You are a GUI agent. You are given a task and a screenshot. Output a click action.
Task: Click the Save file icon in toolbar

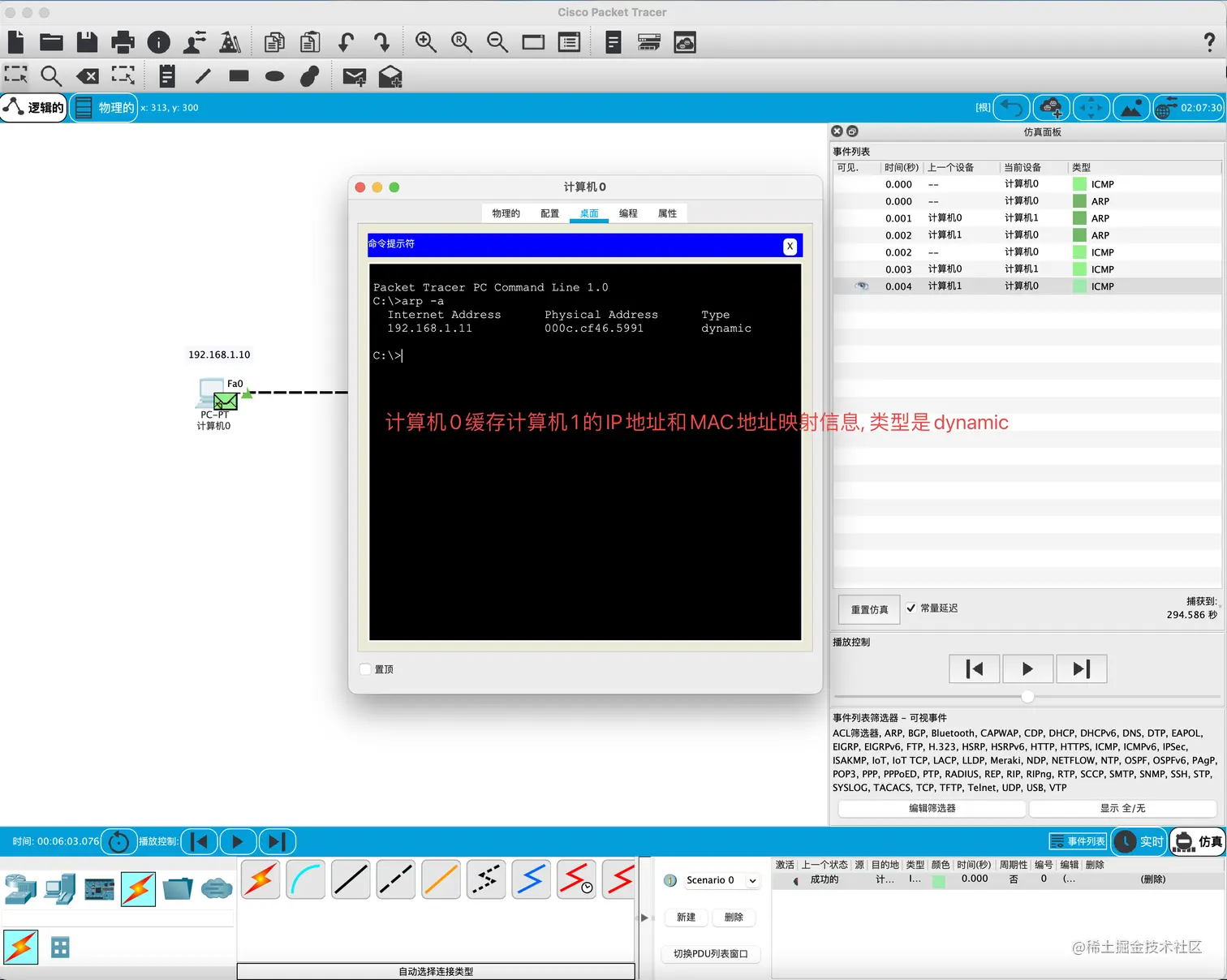pyautogui.click(x=87, y=42)
